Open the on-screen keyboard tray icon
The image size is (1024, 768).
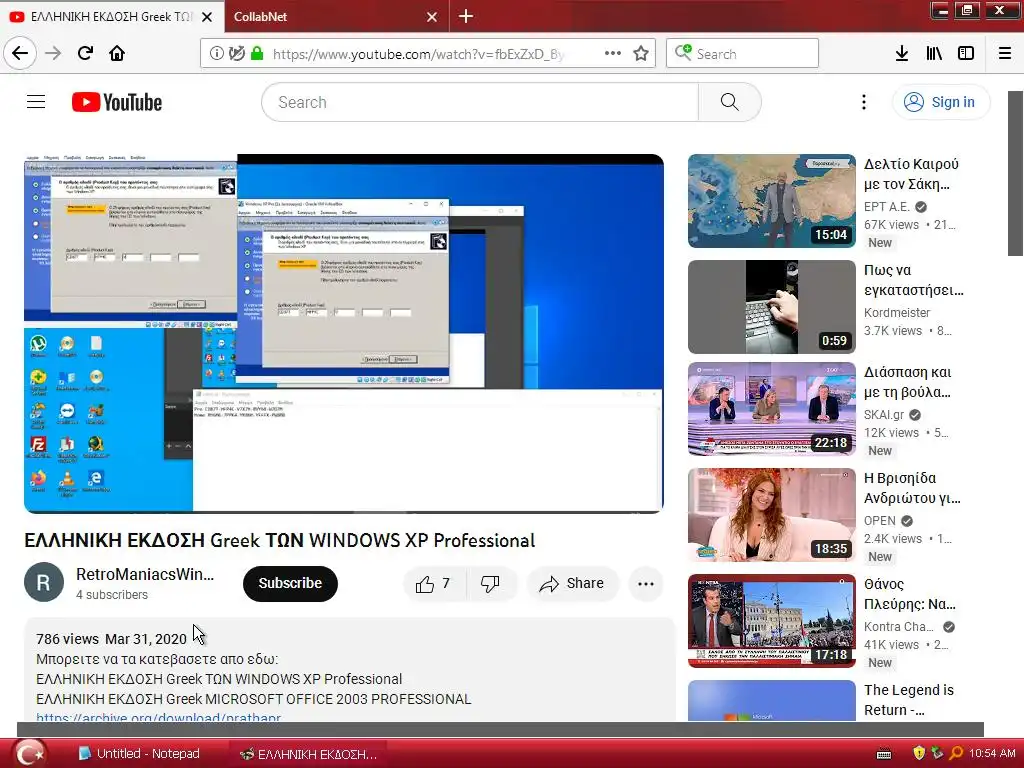pos(884,754)
